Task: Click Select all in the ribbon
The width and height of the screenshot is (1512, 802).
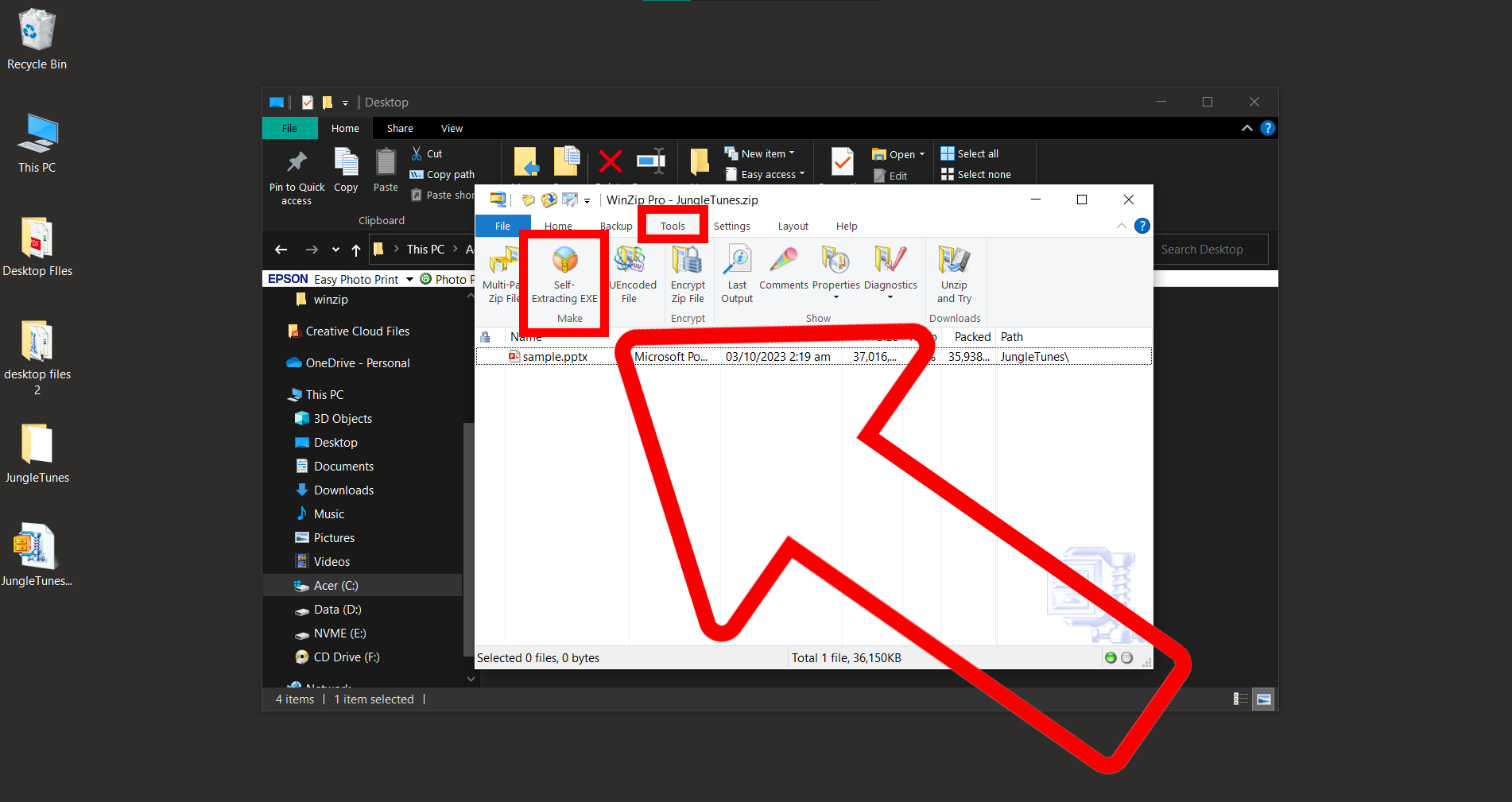Action: (x=971, y=153)
